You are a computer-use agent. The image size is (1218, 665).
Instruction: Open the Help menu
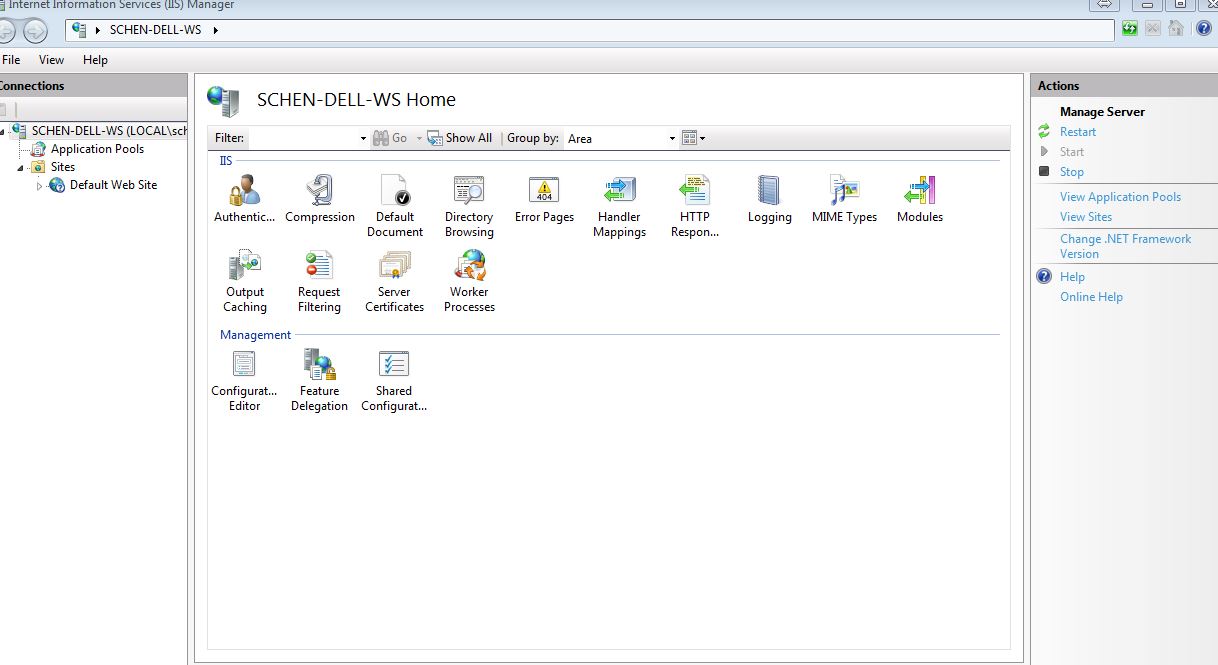coord(95,59)
